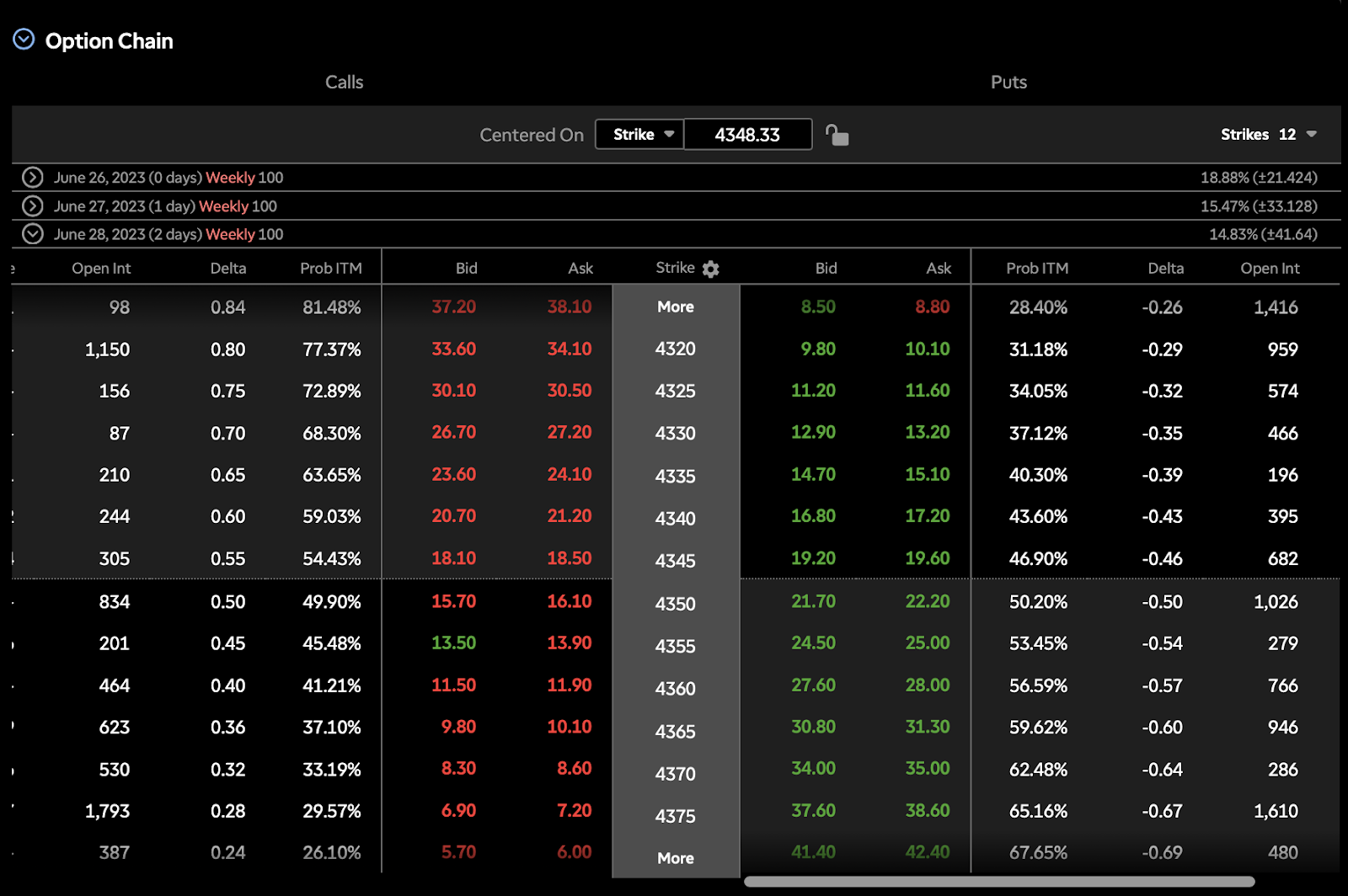This screenshot has height=896, width=1348.
Task: Click the calls Prob ITM column header
Action: click(x=331, y=269)
